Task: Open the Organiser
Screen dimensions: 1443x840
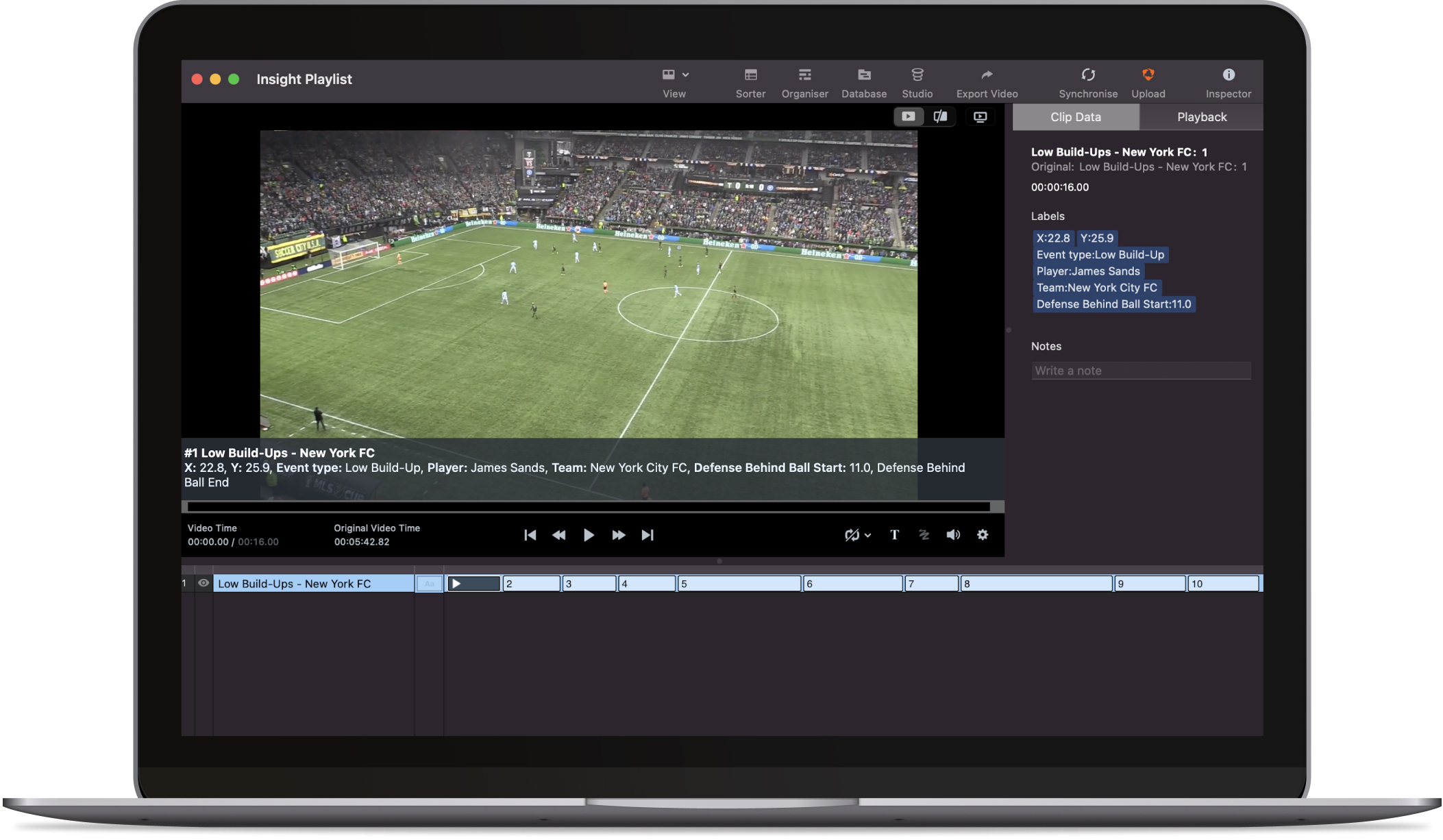Action: pyautogui.click(x=805, y=82)
